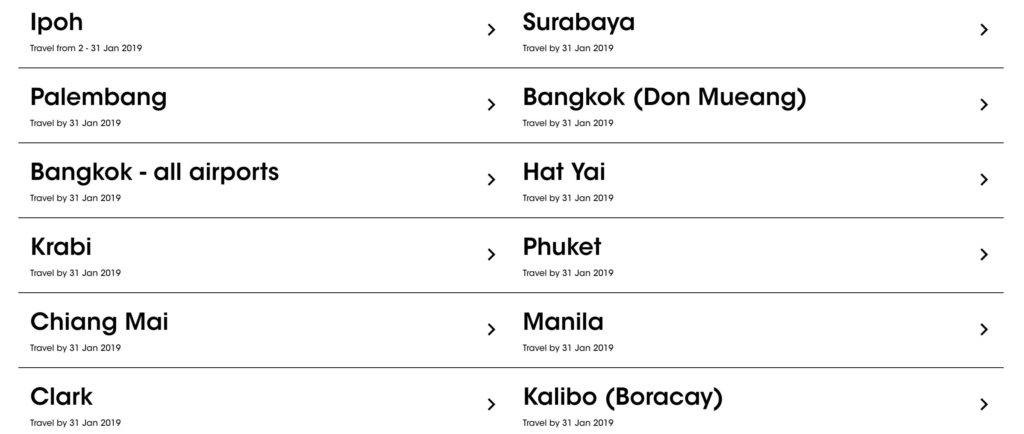1024x434 pixels.
Task: Open the Phuket destination title
Action: click(562, 246)
